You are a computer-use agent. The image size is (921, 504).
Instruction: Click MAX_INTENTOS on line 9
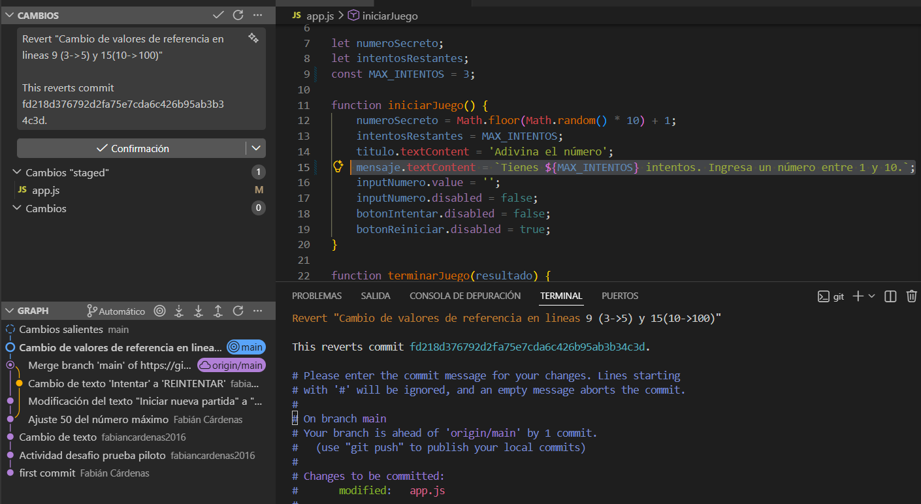click(406, 74)
